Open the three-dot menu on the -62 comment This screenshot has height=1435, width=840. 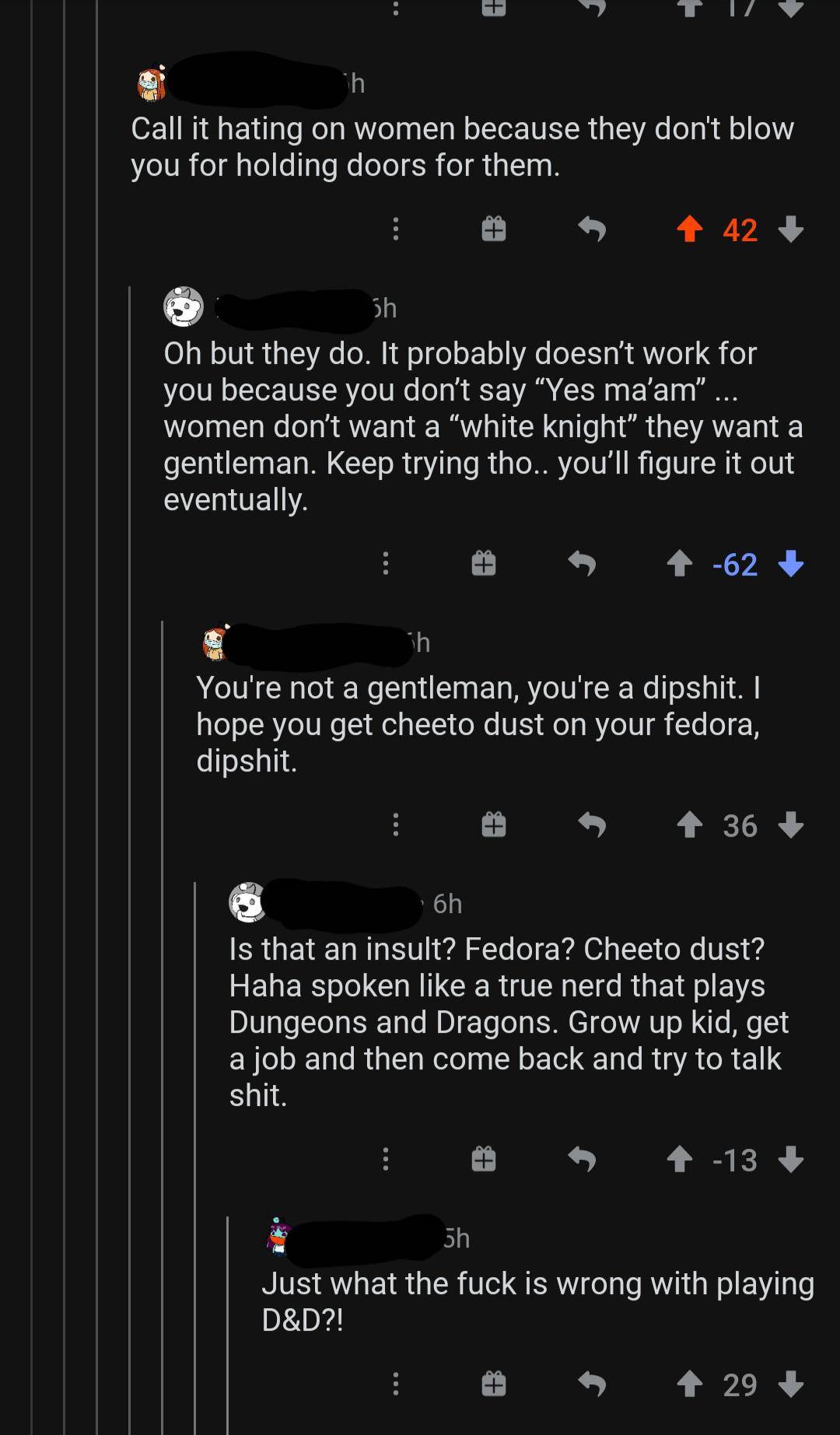(386, 564)
